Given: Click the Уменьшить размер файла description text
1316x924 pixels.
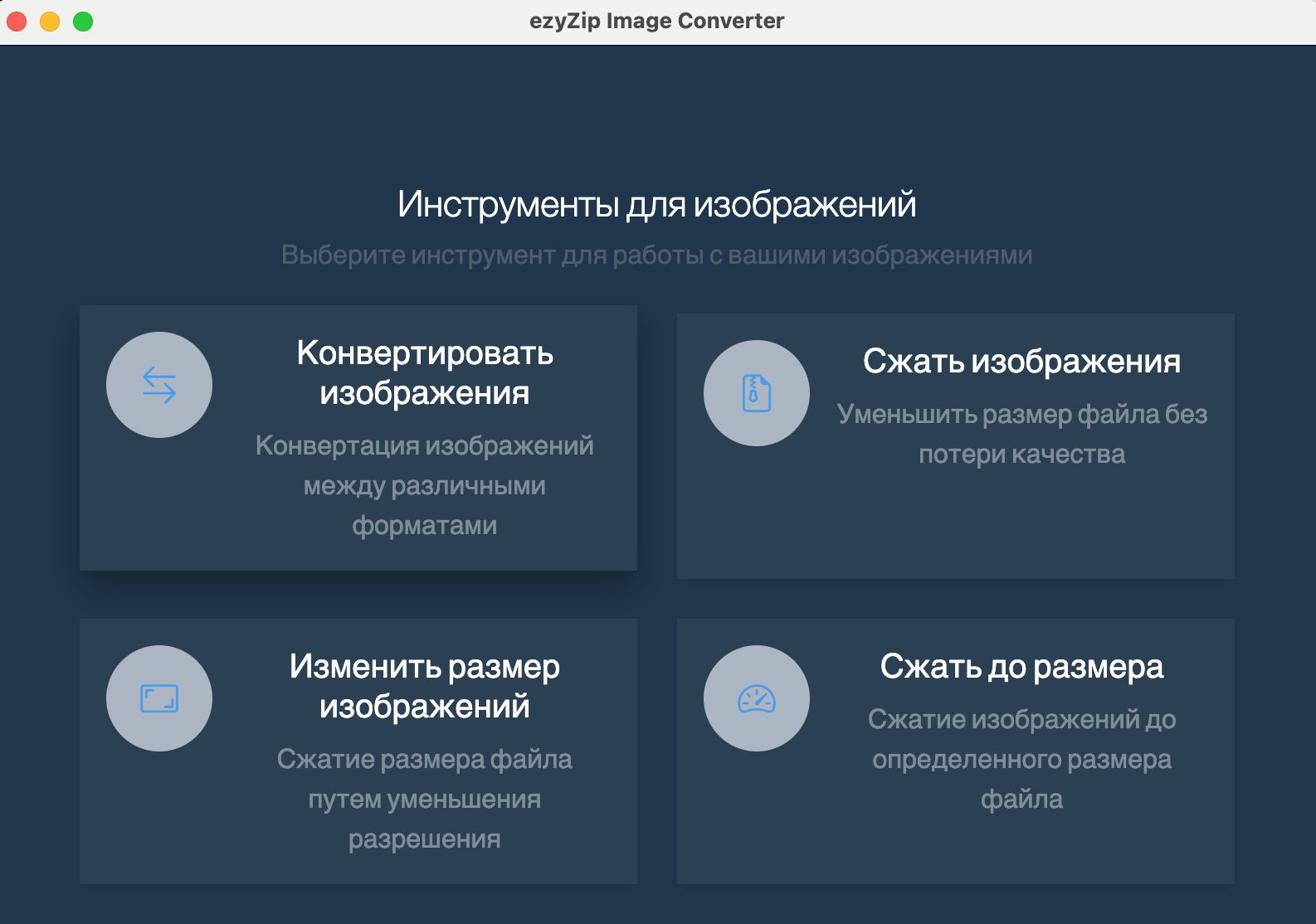Looking at the screenshot, I should (x=1021, y=434).
